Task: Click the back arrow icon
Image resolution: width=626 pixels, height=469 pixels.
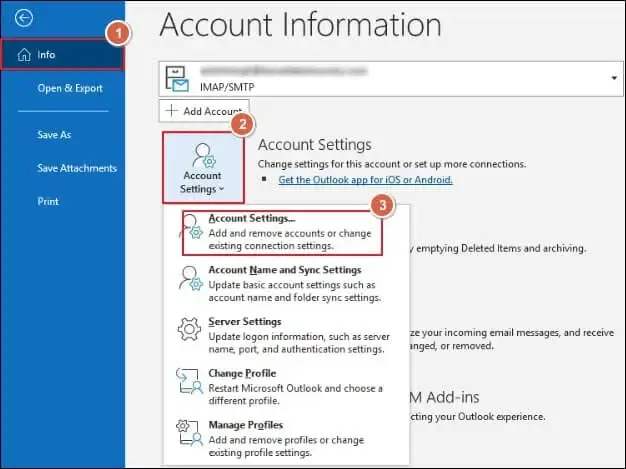Action: (24, 18)
